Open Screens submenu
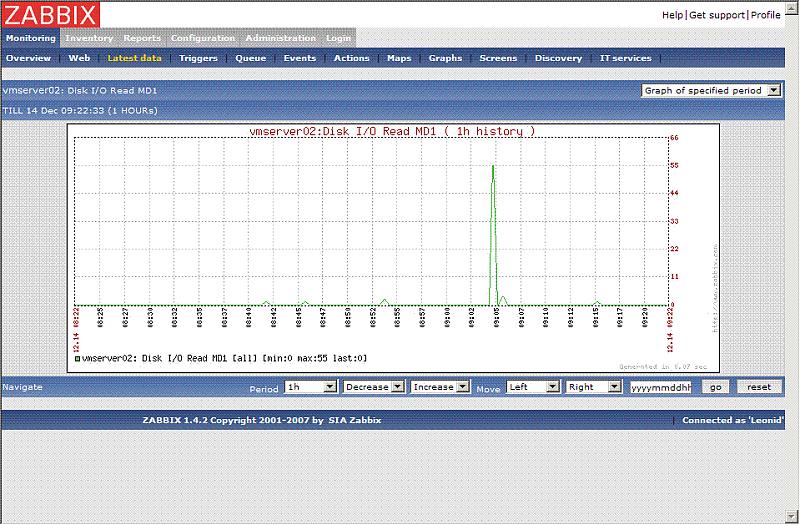 498,58
